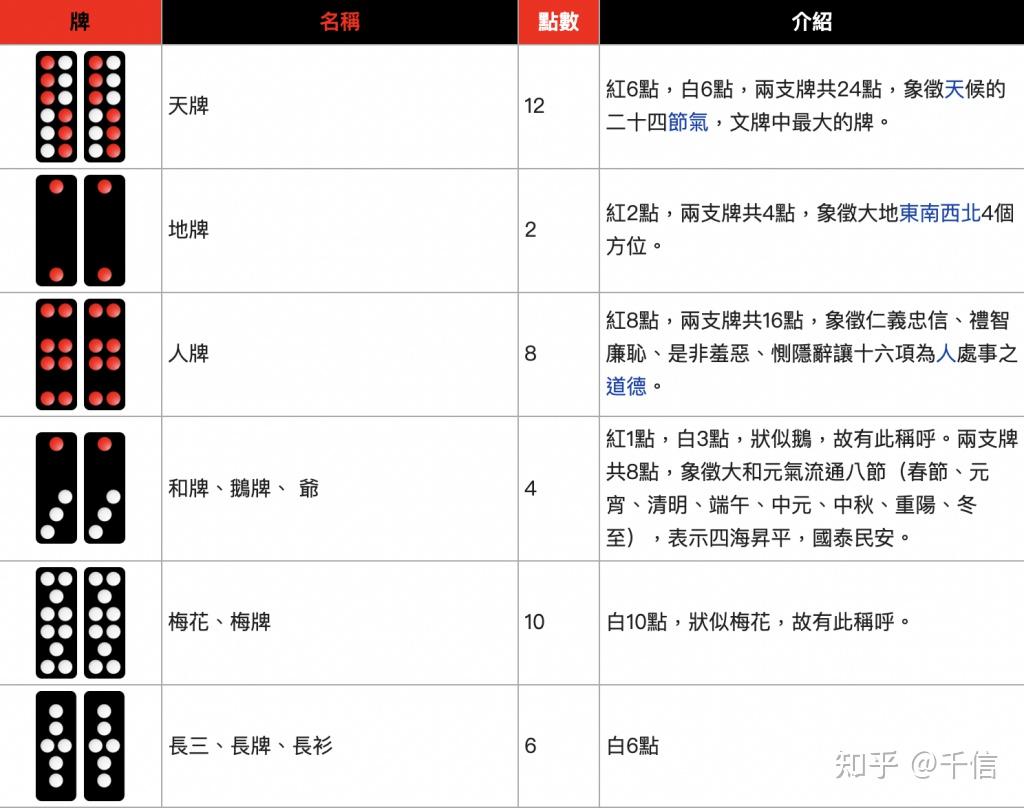Follow the 道德 link

(x=626, y=386)
